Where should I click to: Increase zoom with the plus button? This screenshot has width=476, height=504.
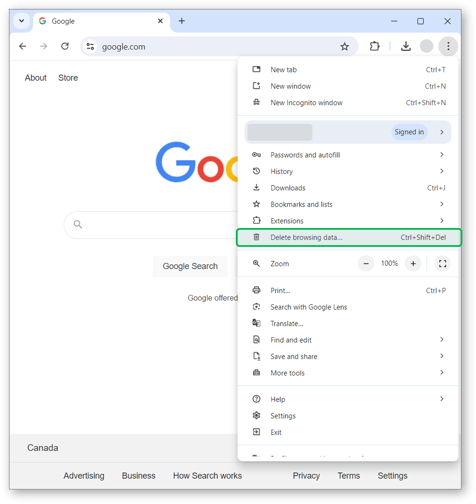tap(413, 264)
